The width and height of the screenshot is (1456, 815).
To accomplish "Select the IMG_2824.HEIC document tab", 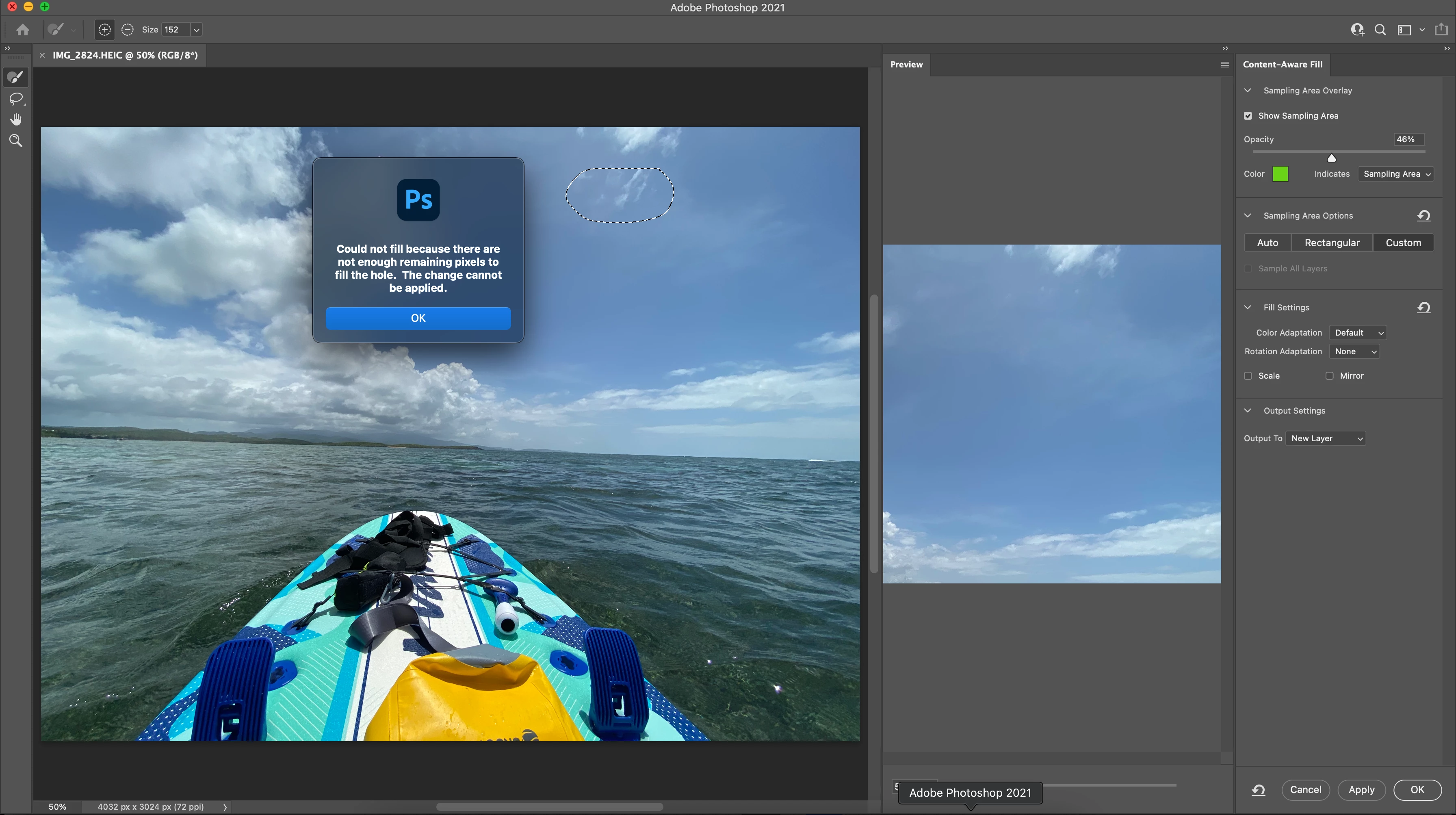I will [125, 55].
